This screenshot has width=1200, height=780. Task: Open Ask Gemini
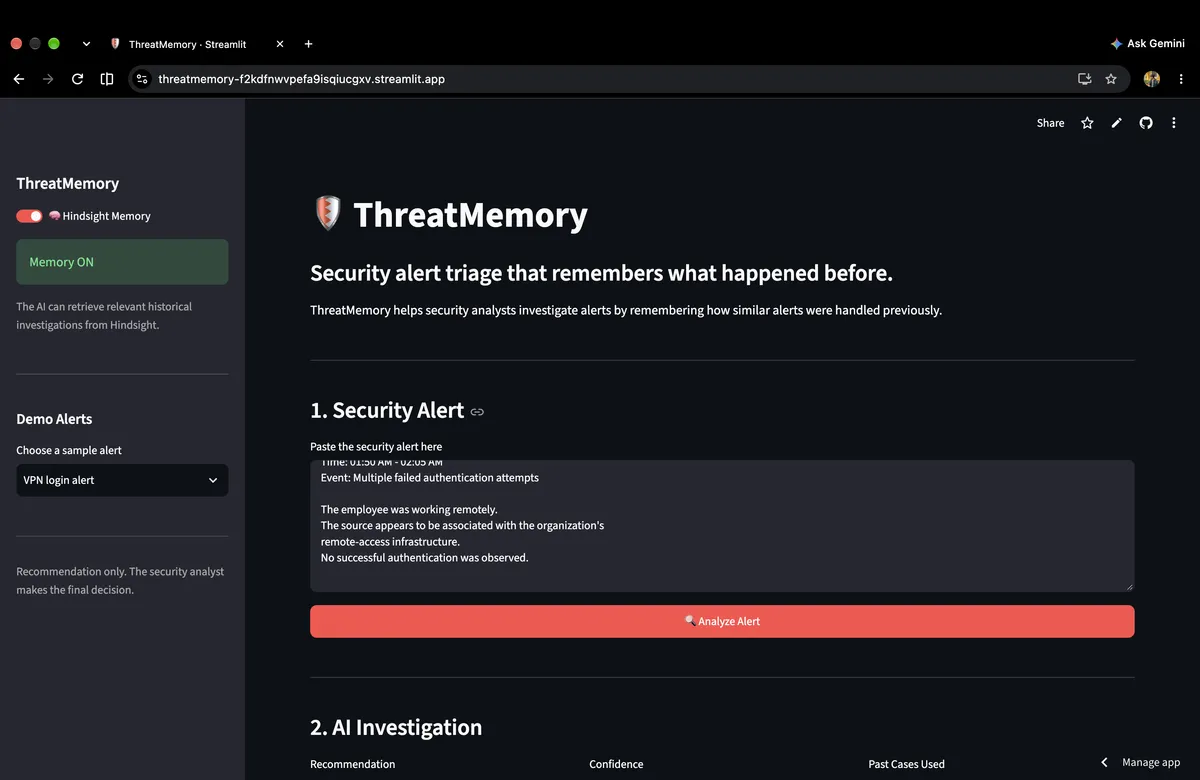pos(1146,44)
